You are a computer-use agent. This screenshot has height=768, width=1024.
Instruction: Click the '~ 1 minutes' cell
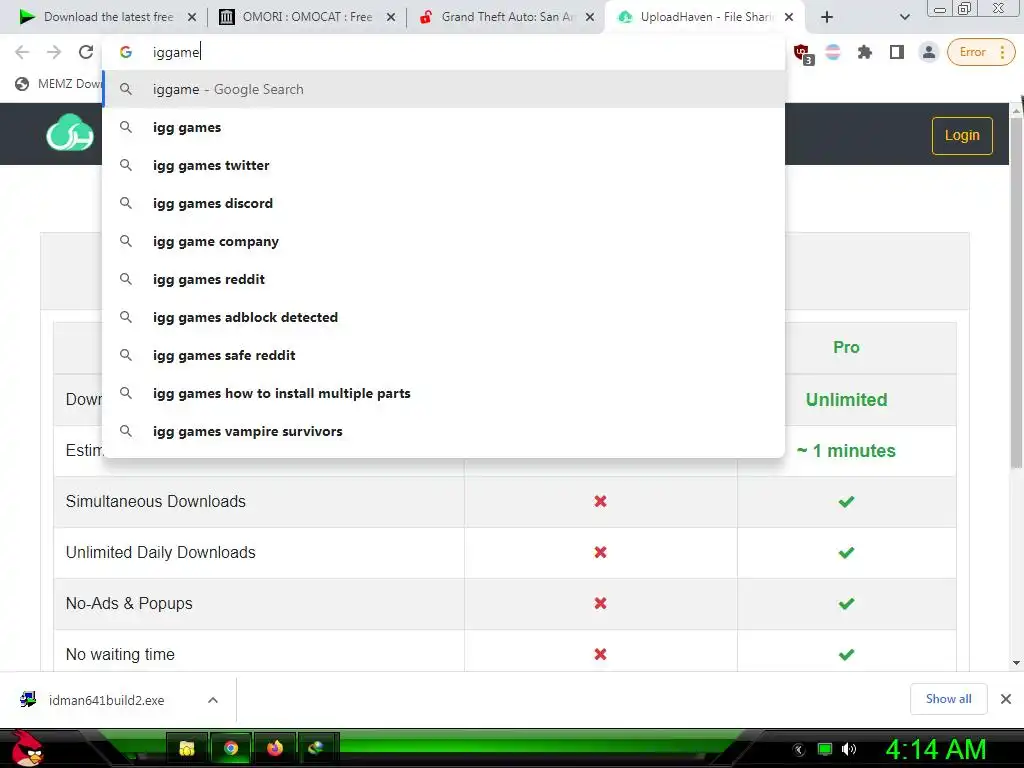tap(846, 451)
